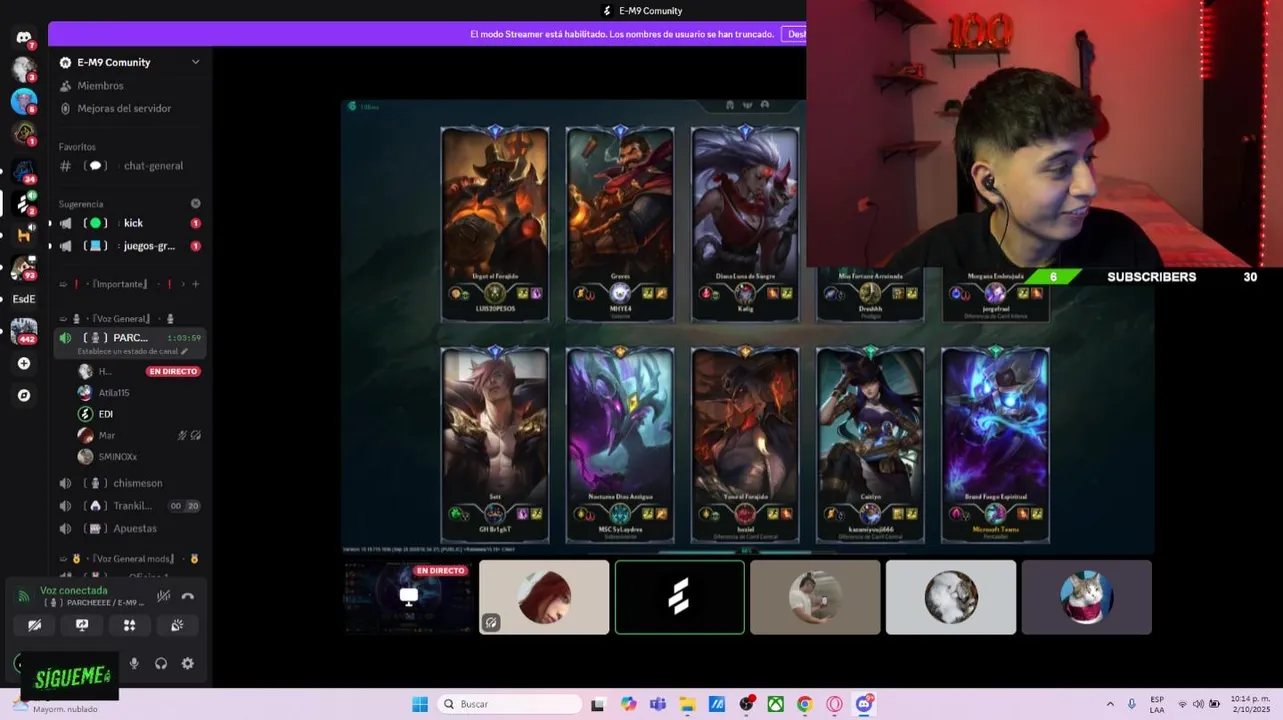
Task: Join the Tranquil... voice channel
Action: tap(130, 506)
